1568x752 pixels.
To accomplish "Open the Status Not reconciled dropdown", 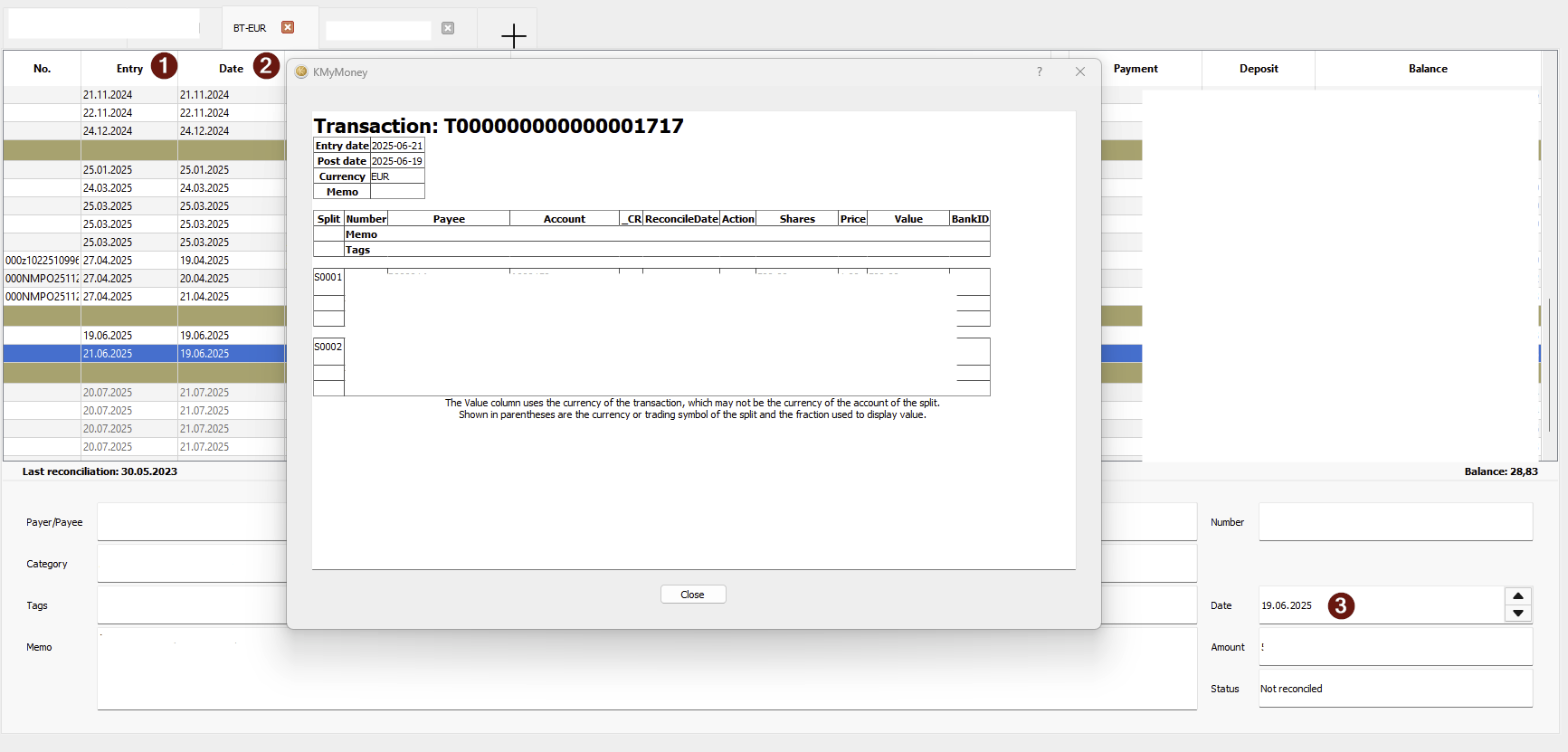I will (1394, 689).
